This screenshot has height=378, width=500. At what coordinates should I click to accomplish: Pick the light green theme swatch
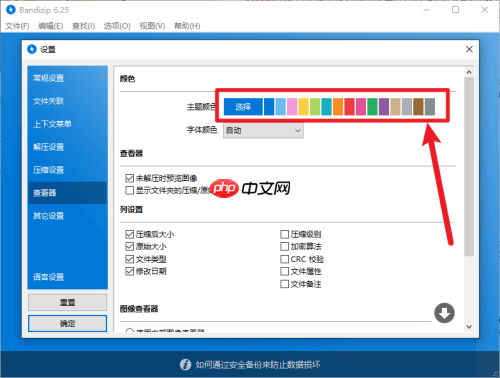(x=315, y=107)
